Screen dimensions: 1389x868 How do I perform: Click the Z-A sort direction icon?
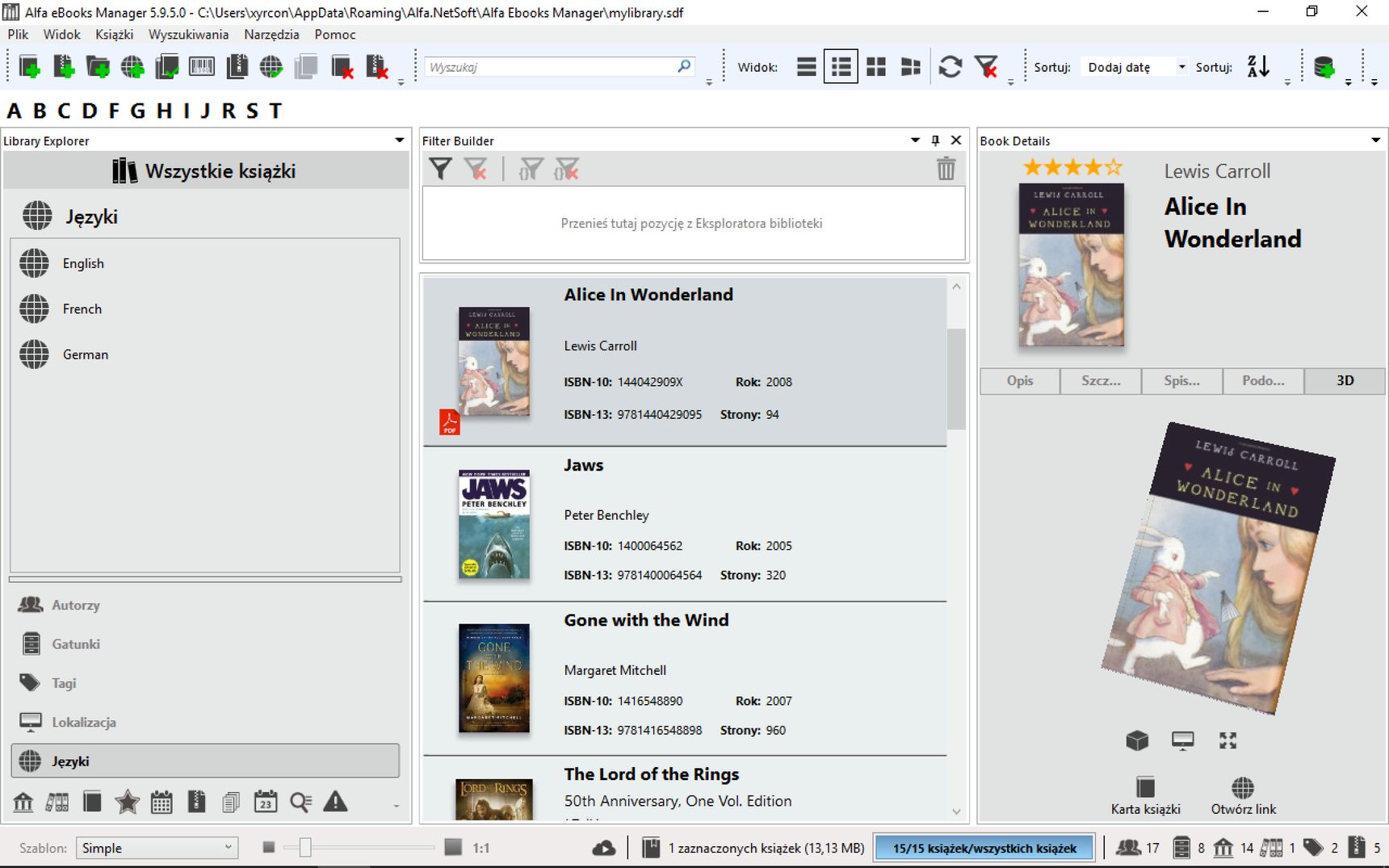click(x=1258, y=67)
